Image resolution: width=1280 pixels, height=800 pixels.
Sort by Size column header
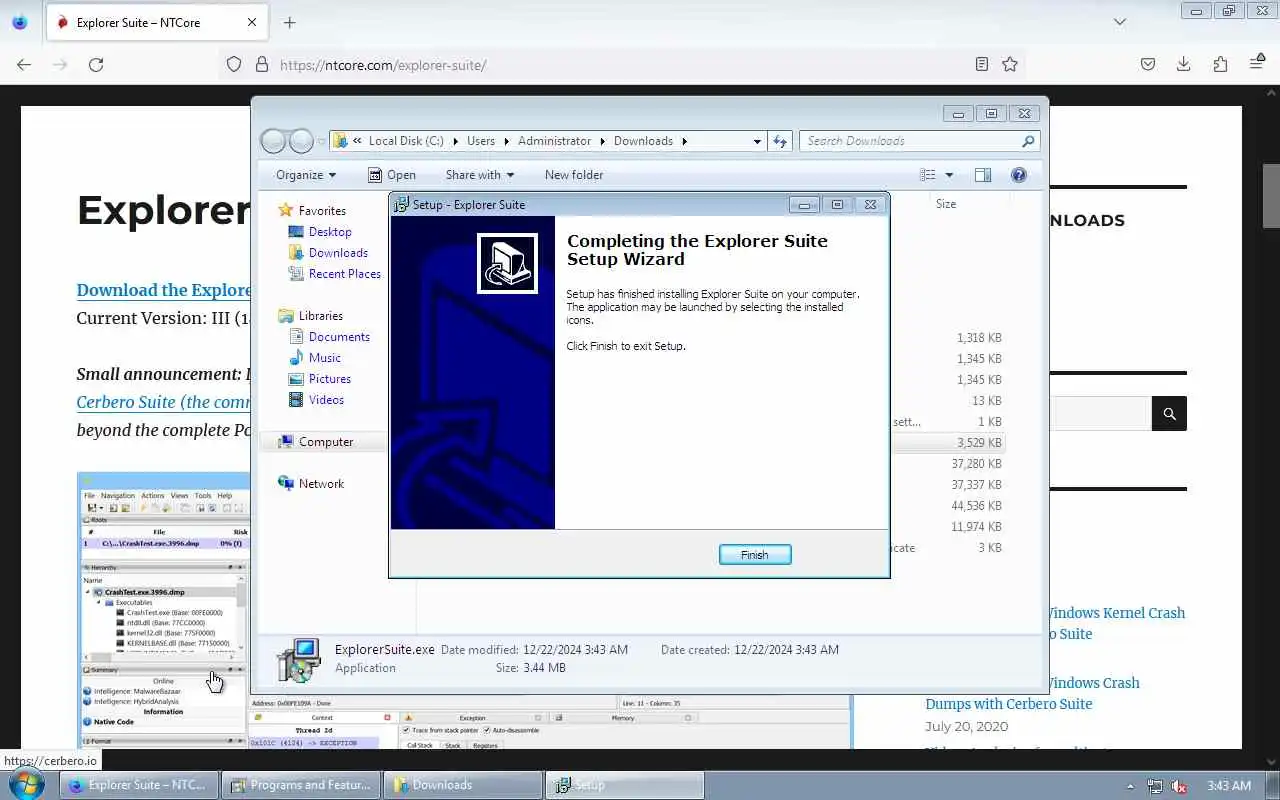tap(946, 204)
